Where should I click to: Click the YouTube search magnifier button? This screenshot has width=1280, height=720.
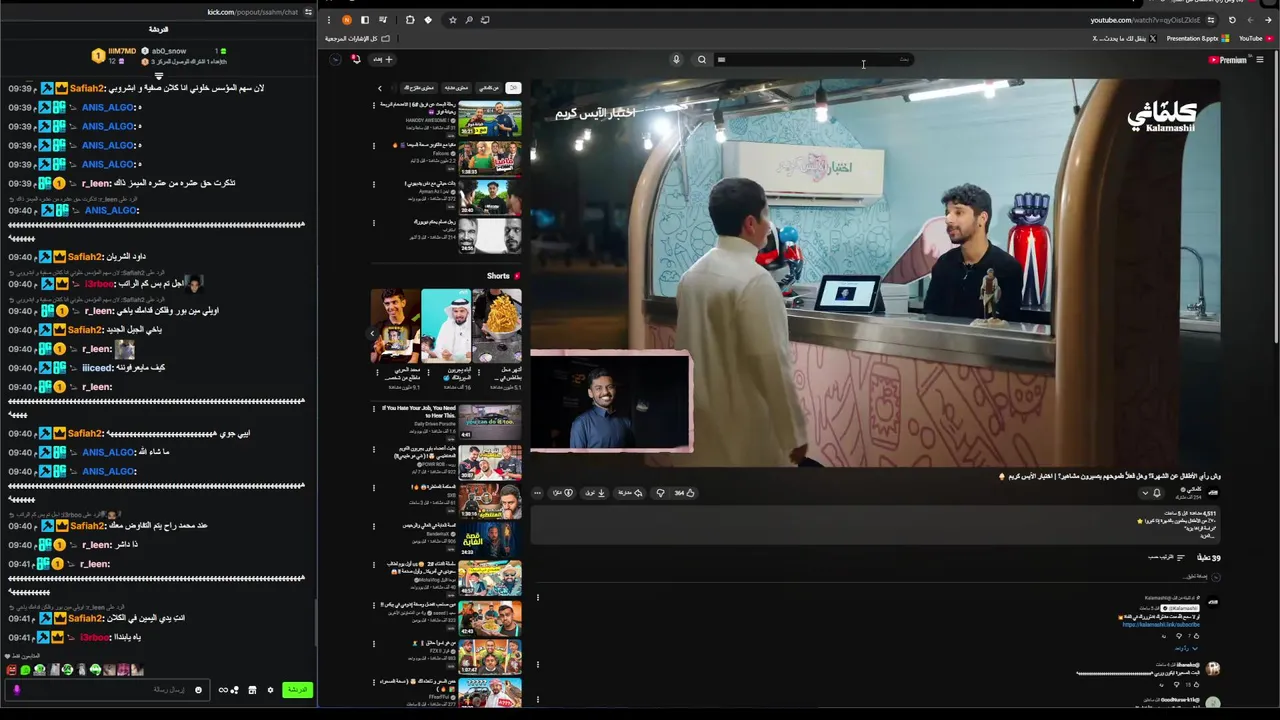click(702, 59)
